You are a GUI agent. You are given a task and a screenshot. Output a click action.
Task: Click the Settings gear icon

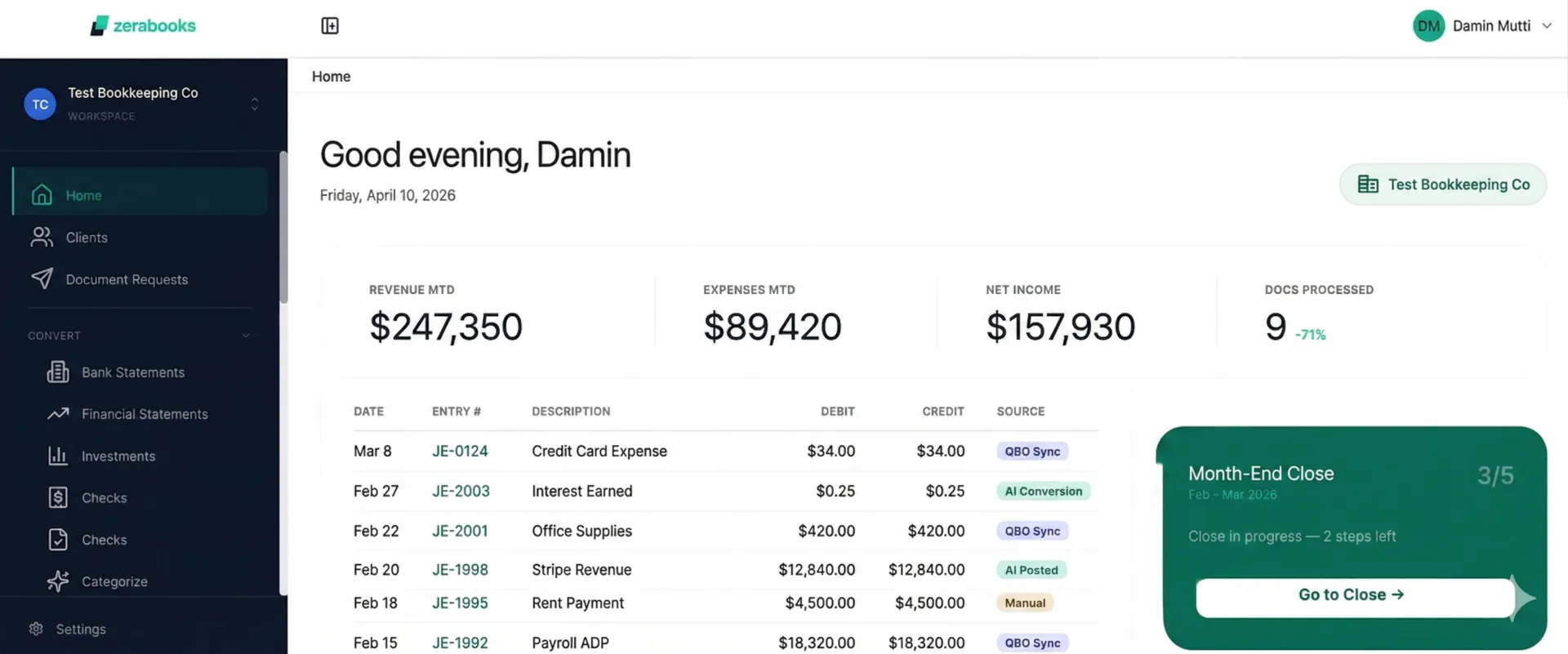coord(36,629)
